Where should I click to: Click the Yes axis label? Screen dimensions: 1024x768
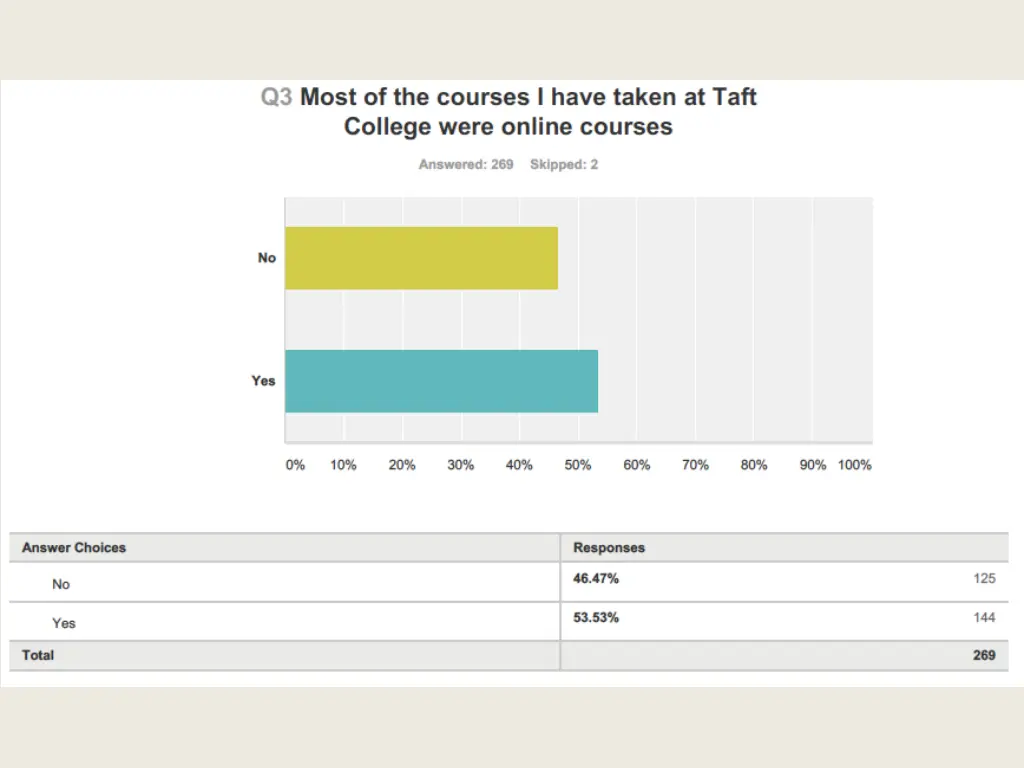pos(263,381)
